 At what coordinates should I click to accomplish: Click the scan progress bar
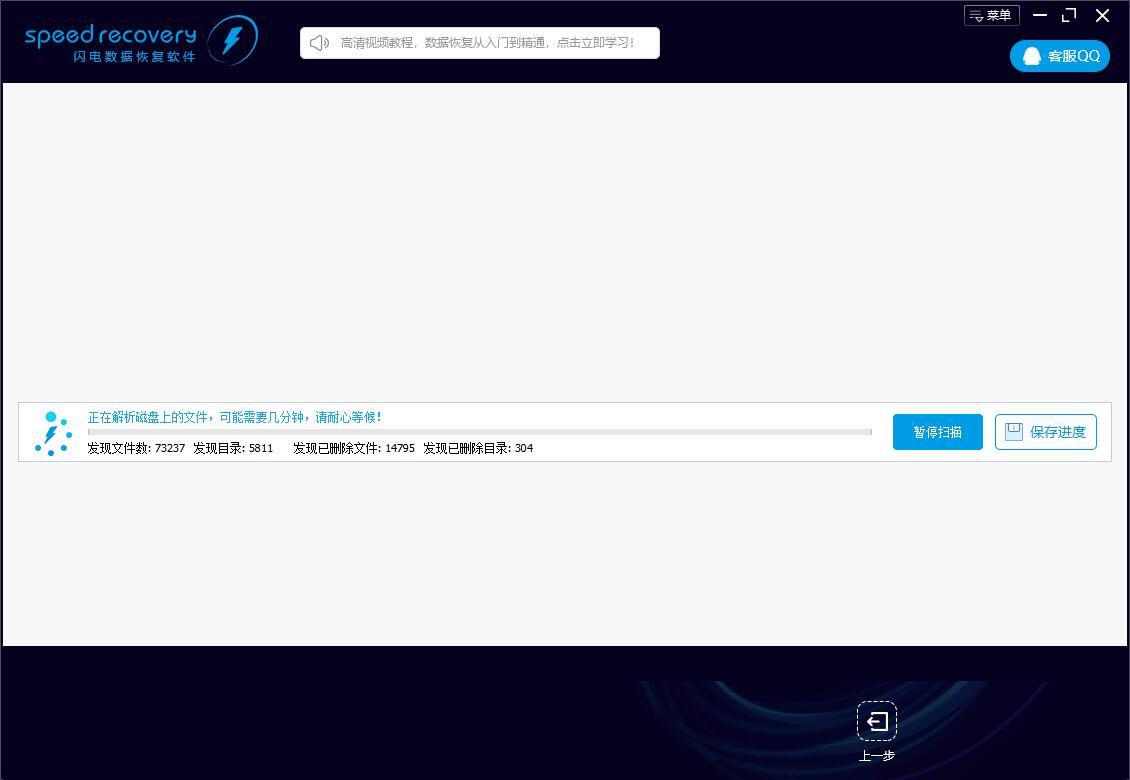click(479, 432)
